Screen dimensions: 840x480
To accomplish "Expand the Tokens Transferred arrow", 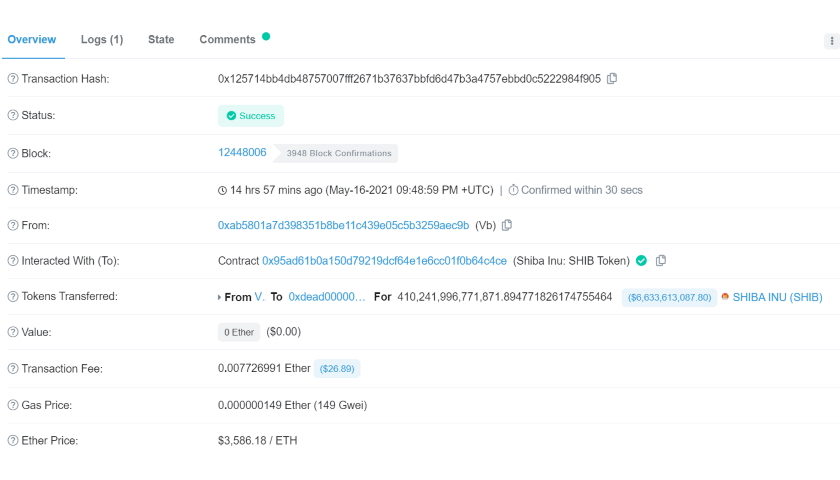I will coord(219,297).
